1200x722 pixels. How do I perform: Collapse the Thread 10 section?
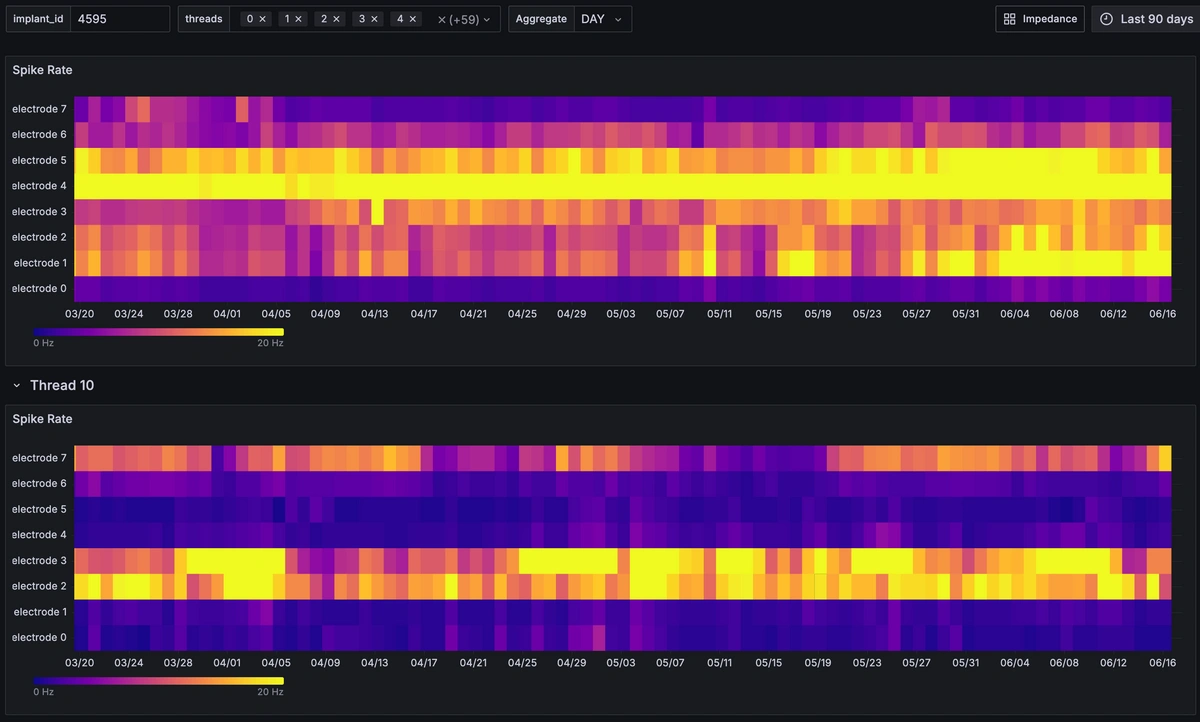15,385
